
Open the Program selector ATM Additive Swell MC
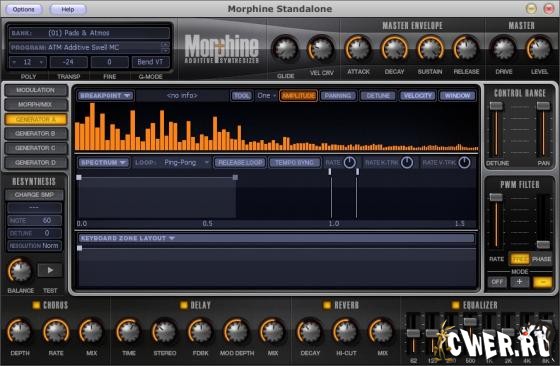pos(89,47)
